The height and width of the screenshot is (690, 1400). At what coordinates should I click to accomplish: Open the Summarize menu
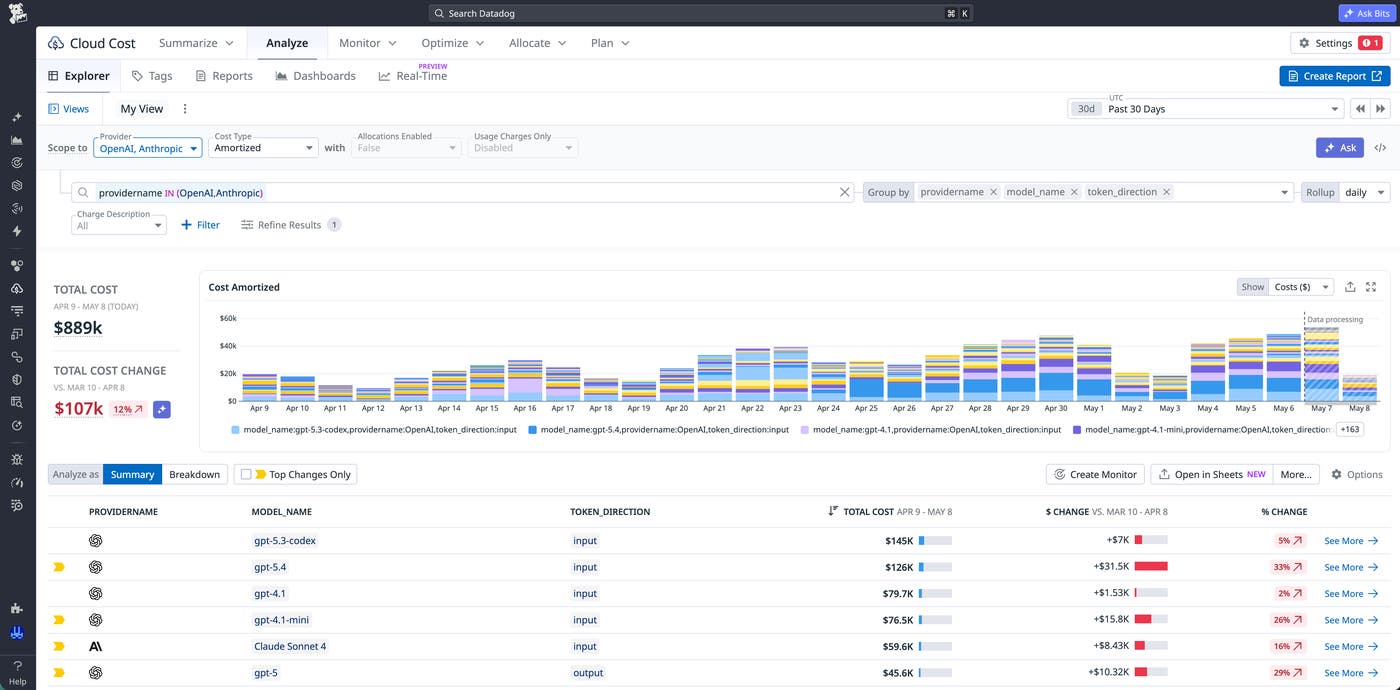tap(196, 43)
